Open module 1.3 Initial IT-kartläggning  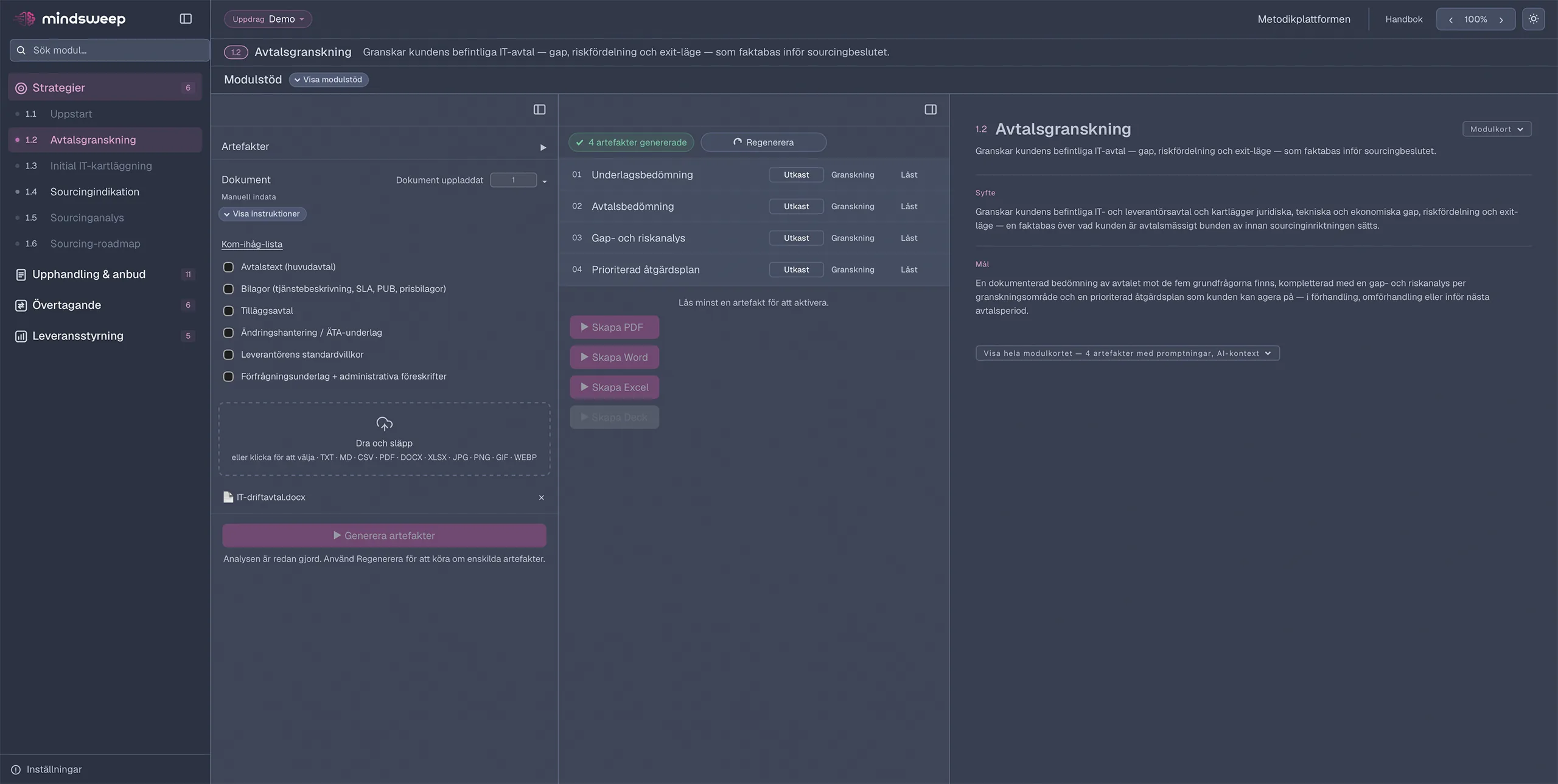pyautogui.click(x=105, y=165)
